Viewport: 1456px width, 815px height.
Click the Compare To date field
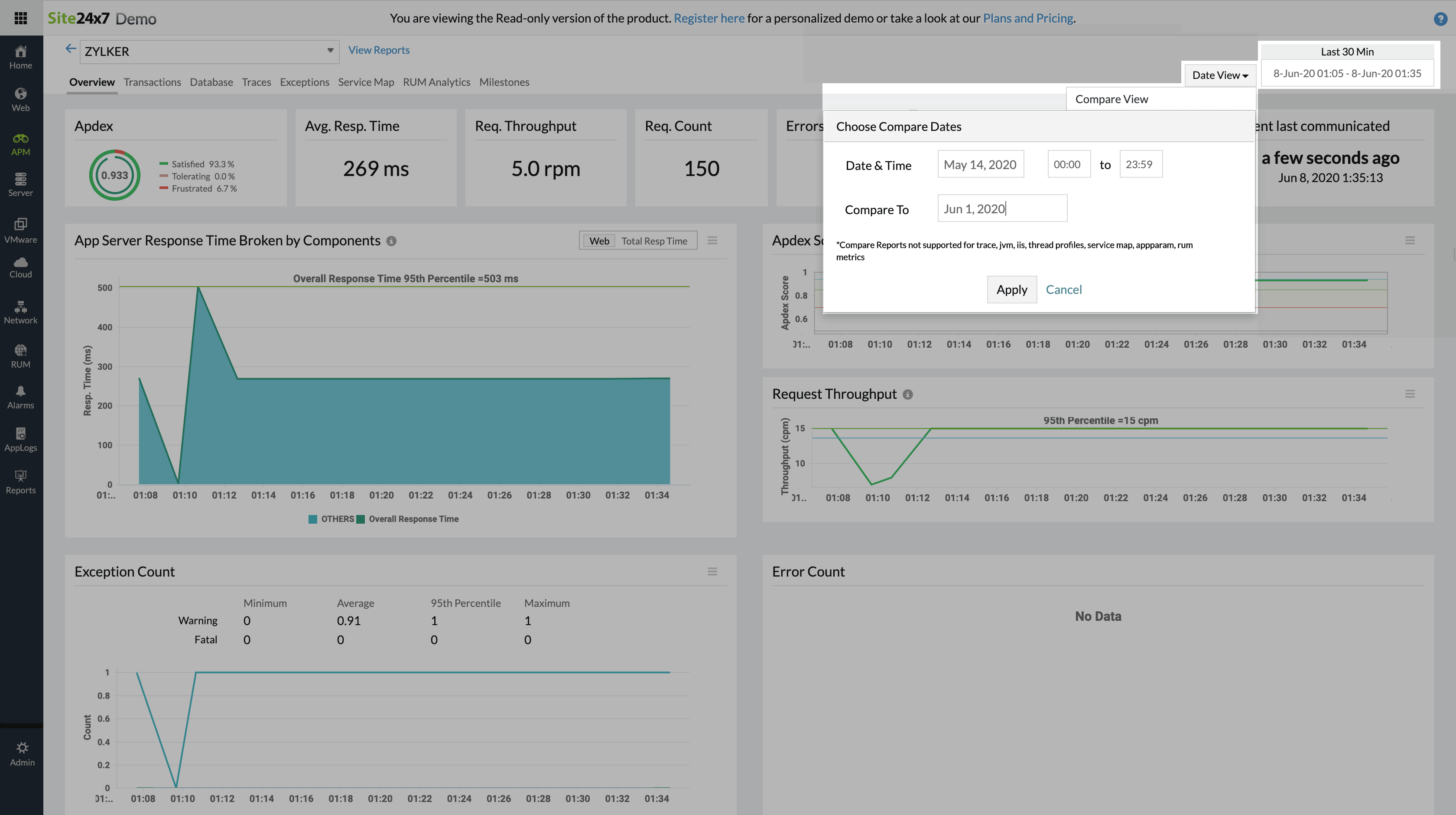[x=1001, y=208]
